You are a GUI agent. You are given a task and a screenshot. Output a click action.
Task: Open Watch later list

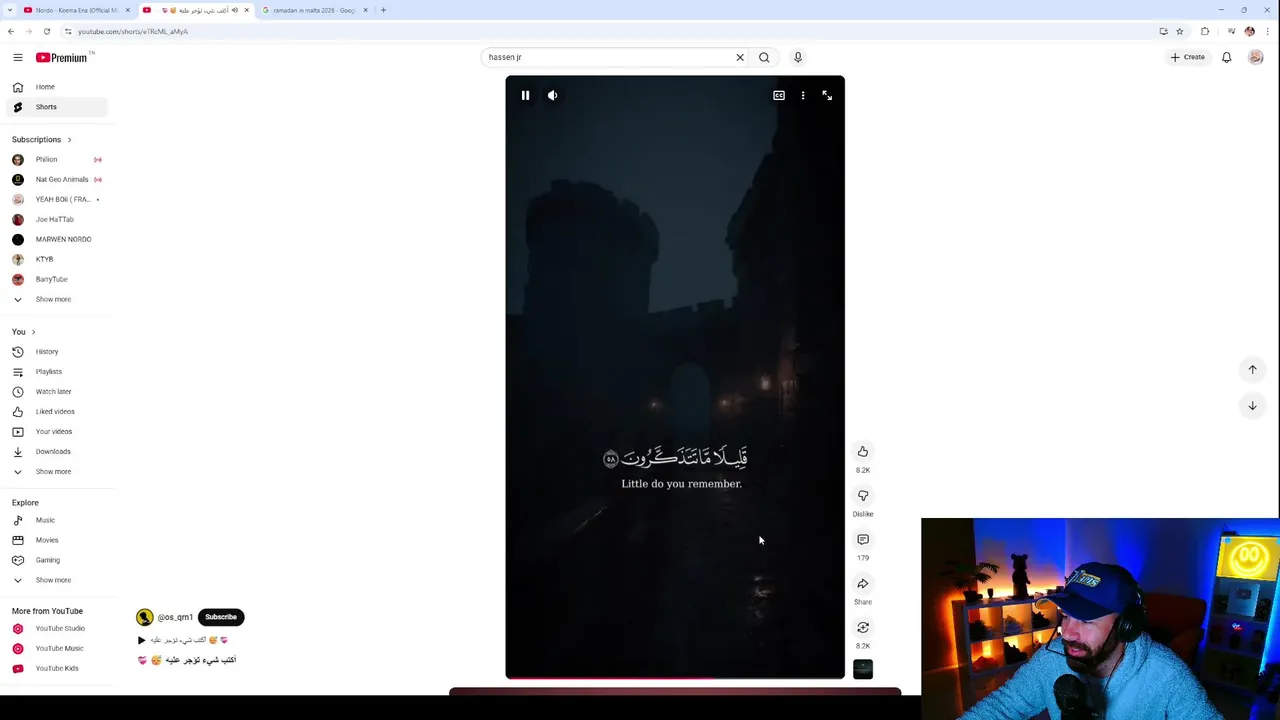click(55, 392)
